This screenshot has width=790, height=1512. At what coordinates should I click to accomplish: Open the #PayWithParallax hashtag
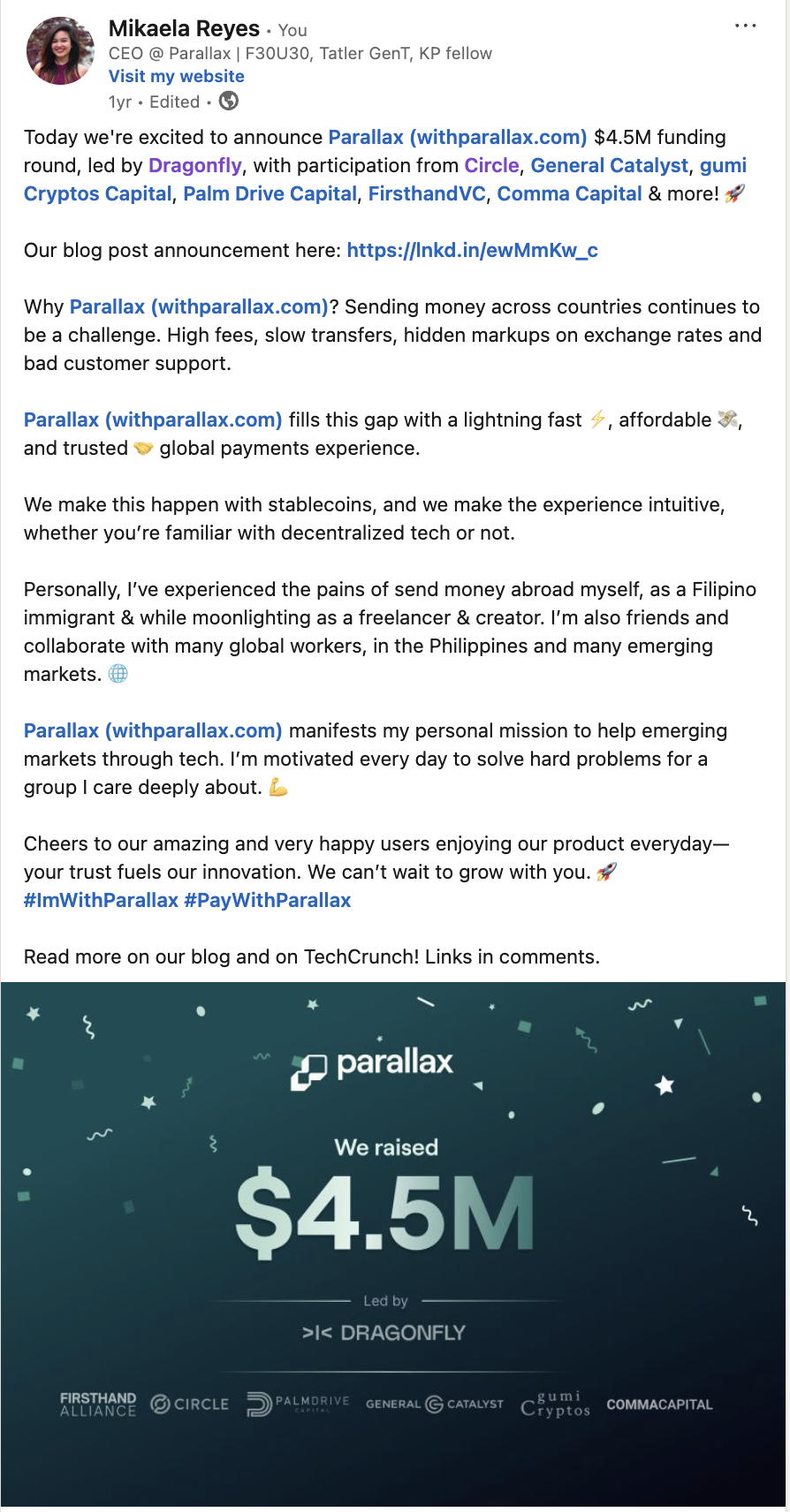point(266,900)
